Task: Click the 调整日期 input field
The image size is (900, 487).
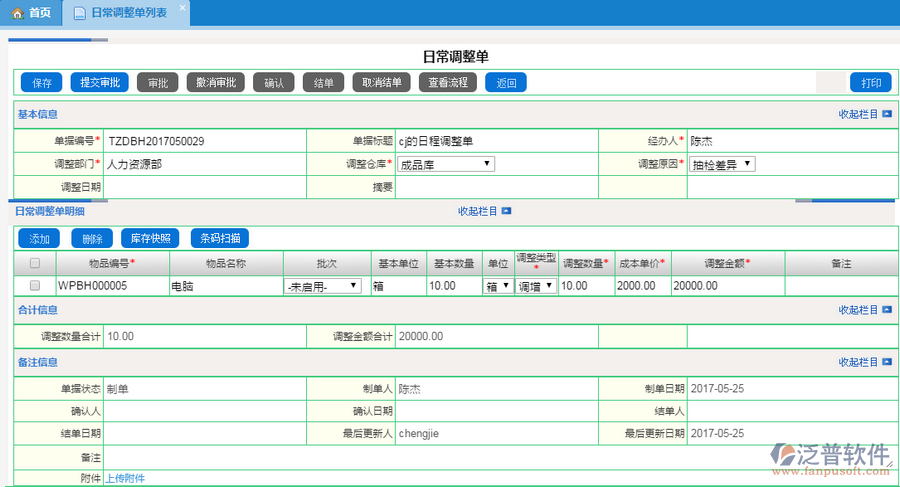Action: coord(205,187)
